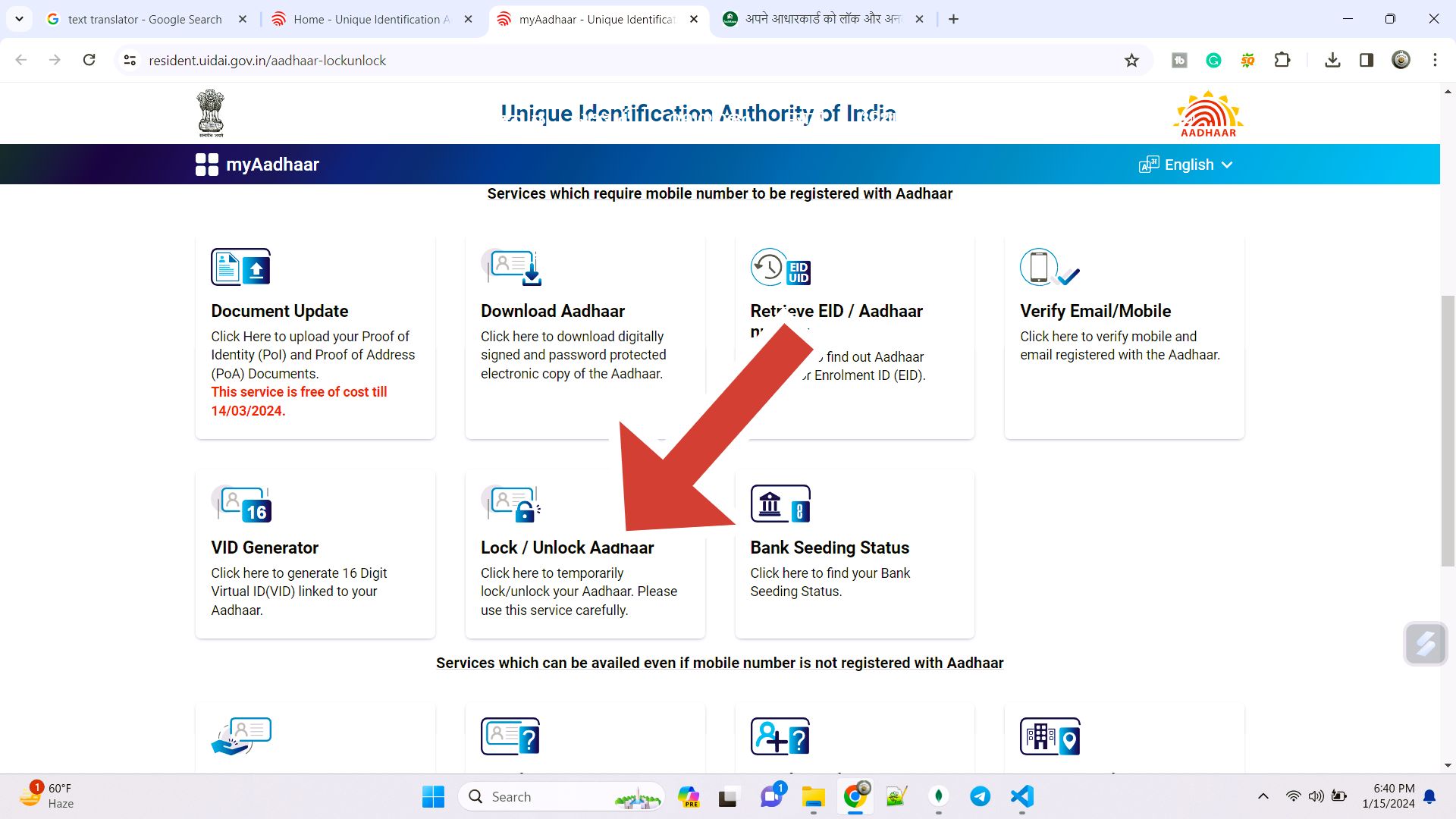Click the page vertical scrollbar thumb

click(1448, 430)
